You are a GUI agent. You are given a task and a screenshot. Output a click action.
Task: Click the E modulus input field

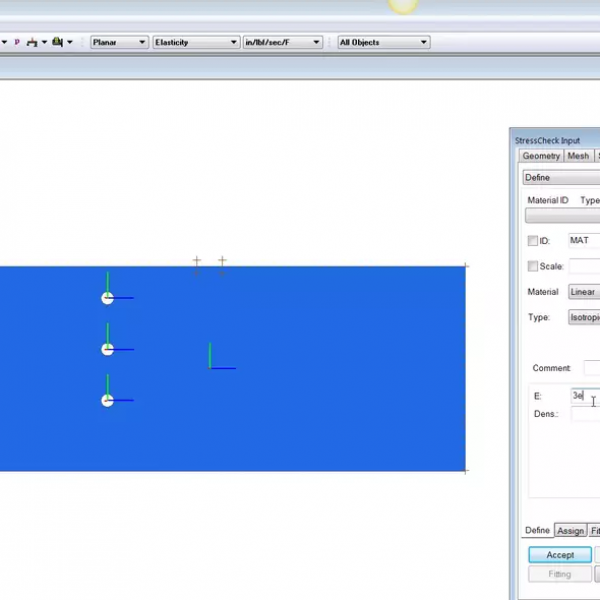pos(585,396)
